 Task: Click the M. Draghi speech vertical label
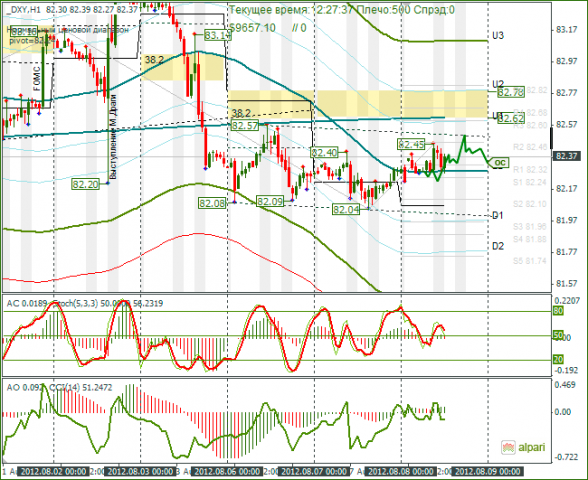[114, 137]
